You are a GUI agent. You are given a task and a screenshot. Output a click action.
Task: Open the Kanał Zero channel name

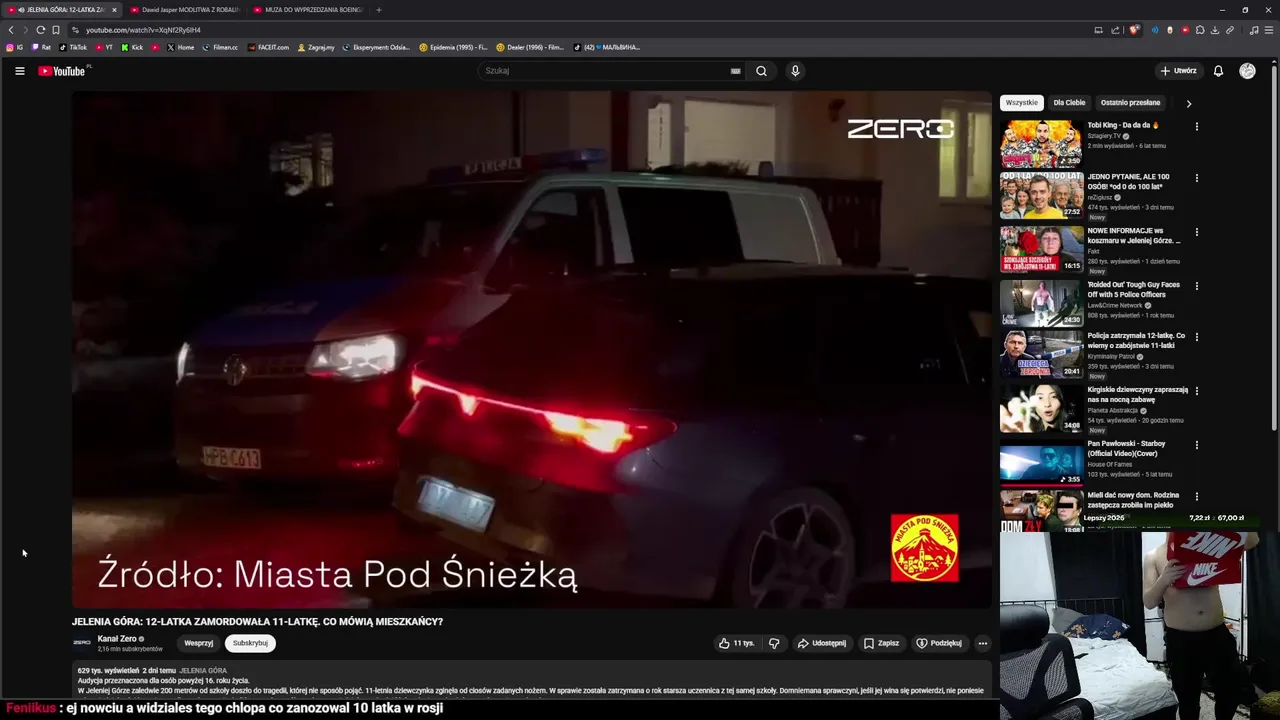pos(117,639)
